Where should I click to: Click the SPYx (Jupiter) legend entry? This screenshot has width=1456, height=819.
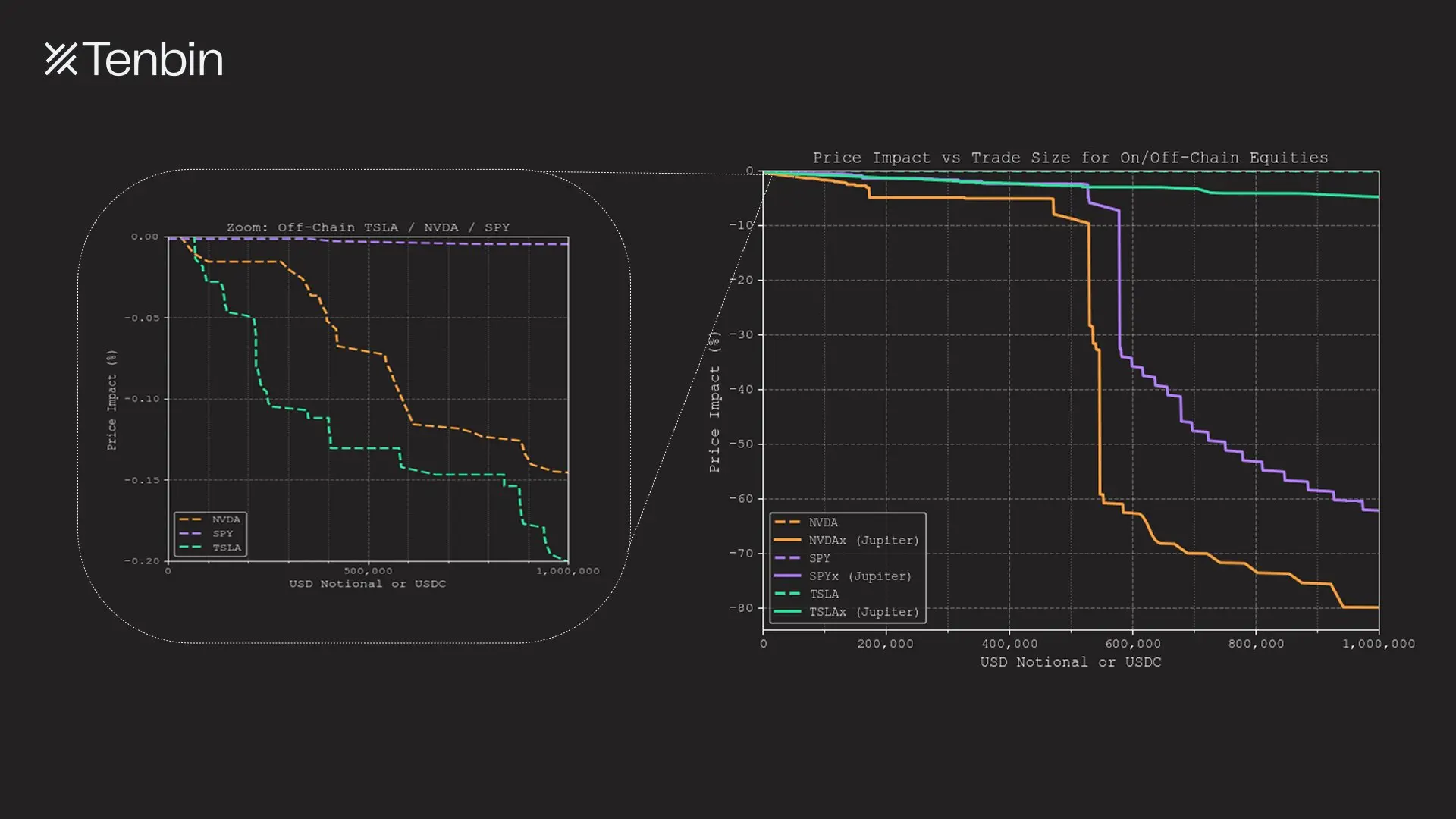coord(859,576)
